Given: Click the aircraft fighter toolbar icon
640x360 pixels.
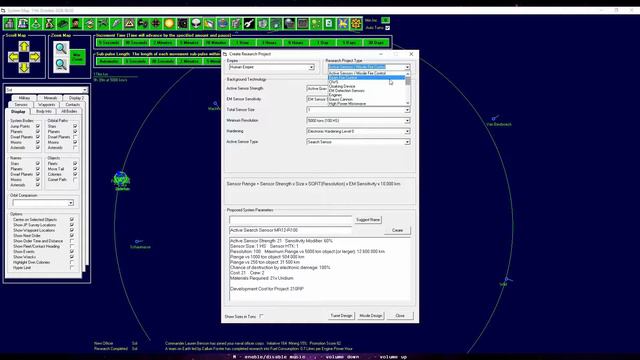Looking at the screenshot, I should click(x=103, y=24).
